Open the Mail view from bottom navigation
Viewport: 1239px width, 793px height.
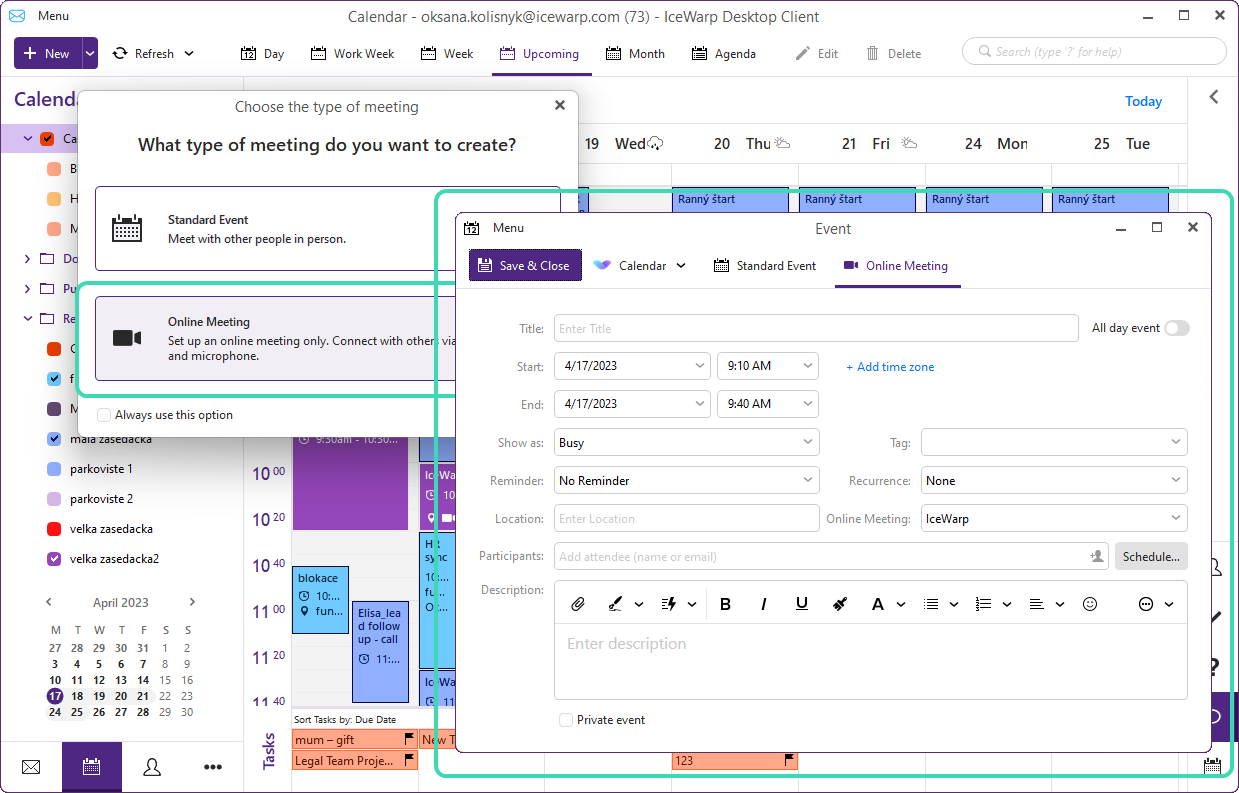click(x=31, y=767)
